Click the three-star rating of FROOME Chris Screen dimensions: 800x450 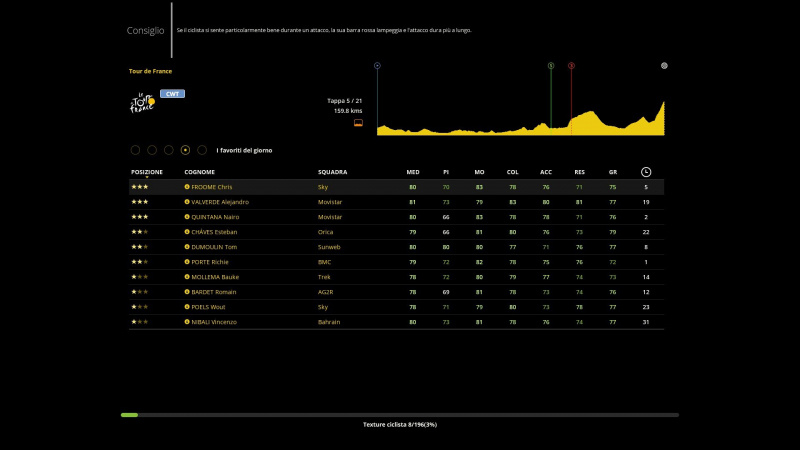(140, 187)
